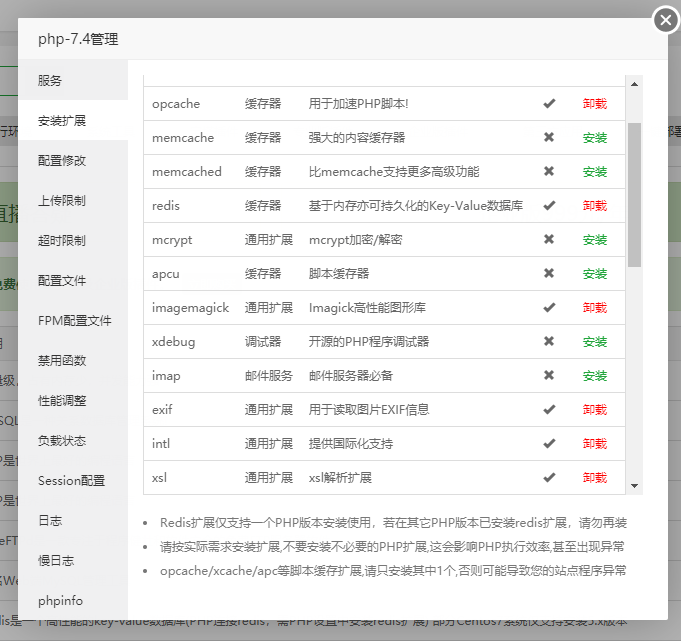681x641 pixels.
Task: Uninstall the exif extension
Action: point(595,410)
